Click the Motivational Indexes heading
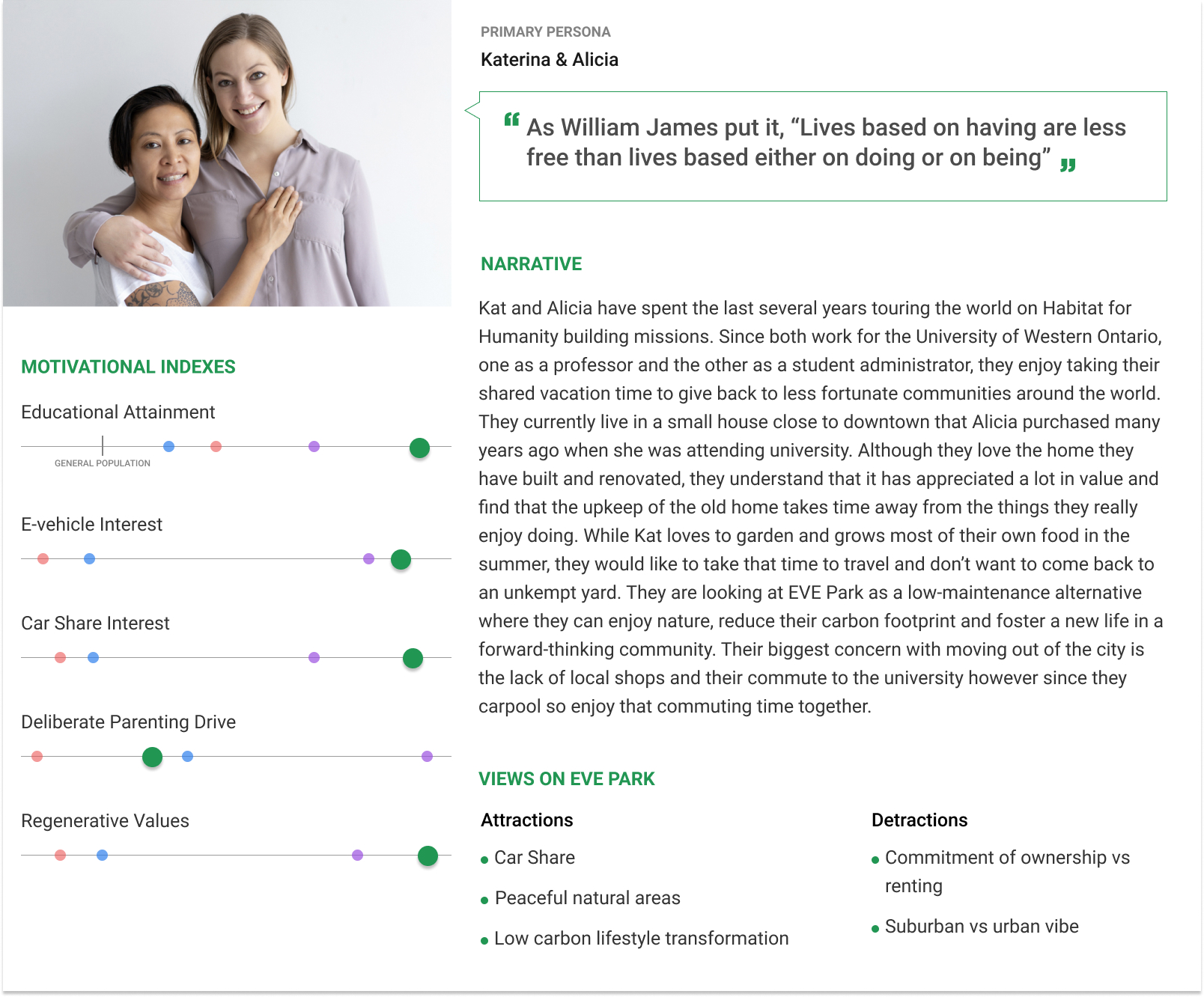 coord(128,367)
